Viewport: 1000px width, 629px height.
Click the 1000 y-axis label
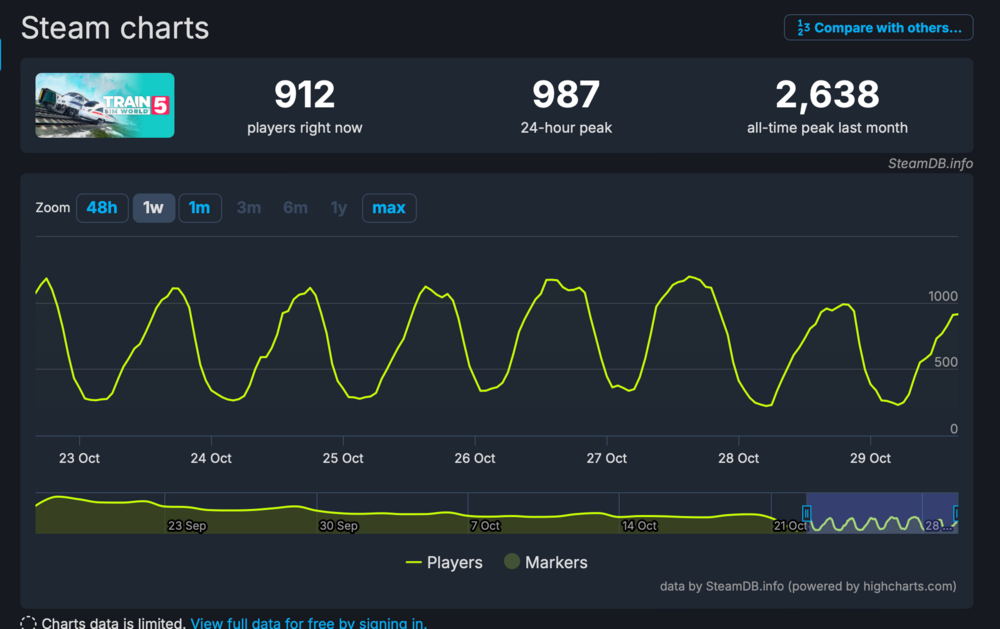943,296
